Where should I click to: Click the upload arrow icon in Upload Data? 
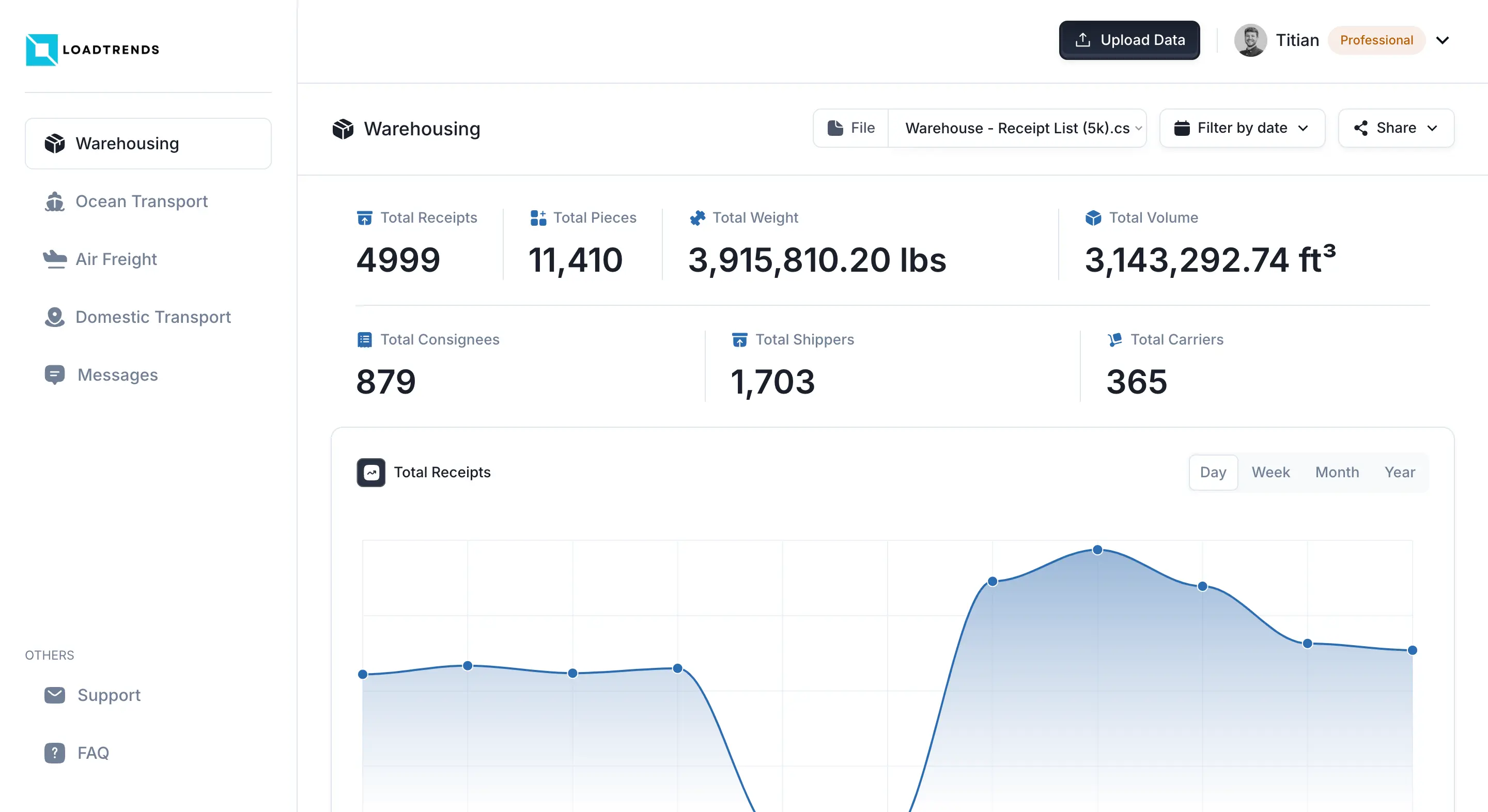1082,40
